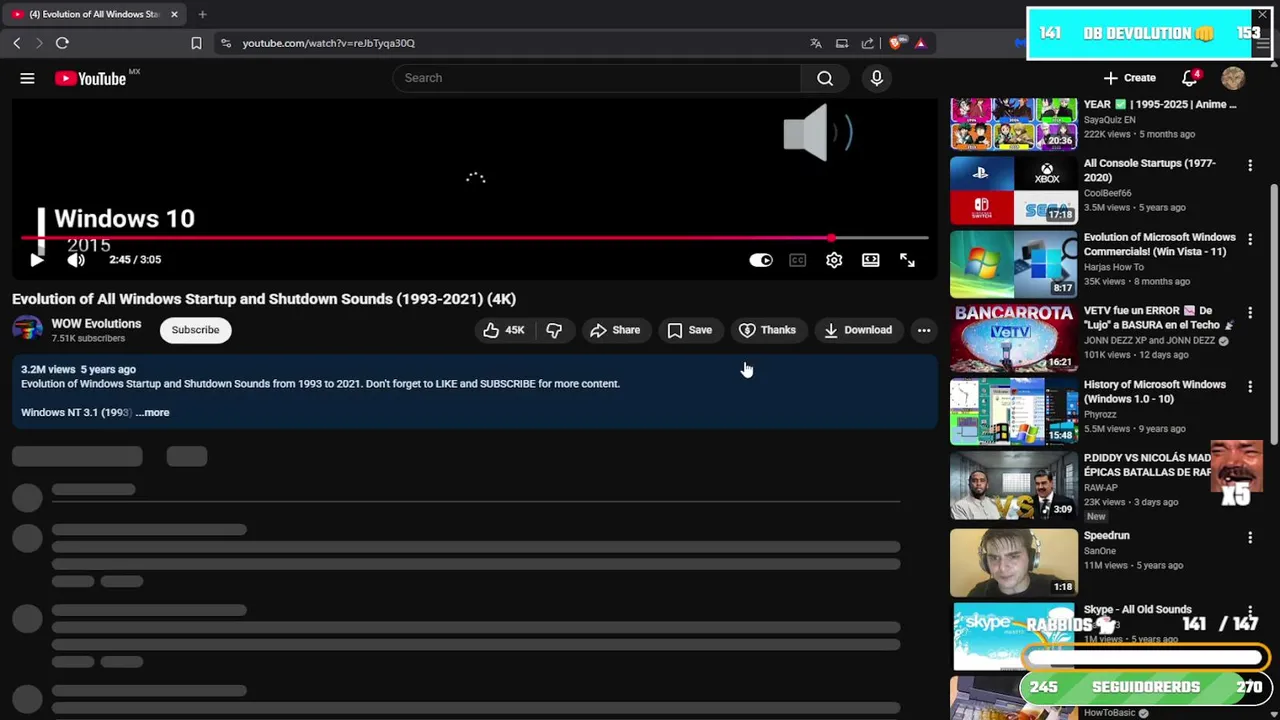The height and width of the screenshot is (720, 1280).
Task: Bookmark this page
Action: [x=196, y=43]
